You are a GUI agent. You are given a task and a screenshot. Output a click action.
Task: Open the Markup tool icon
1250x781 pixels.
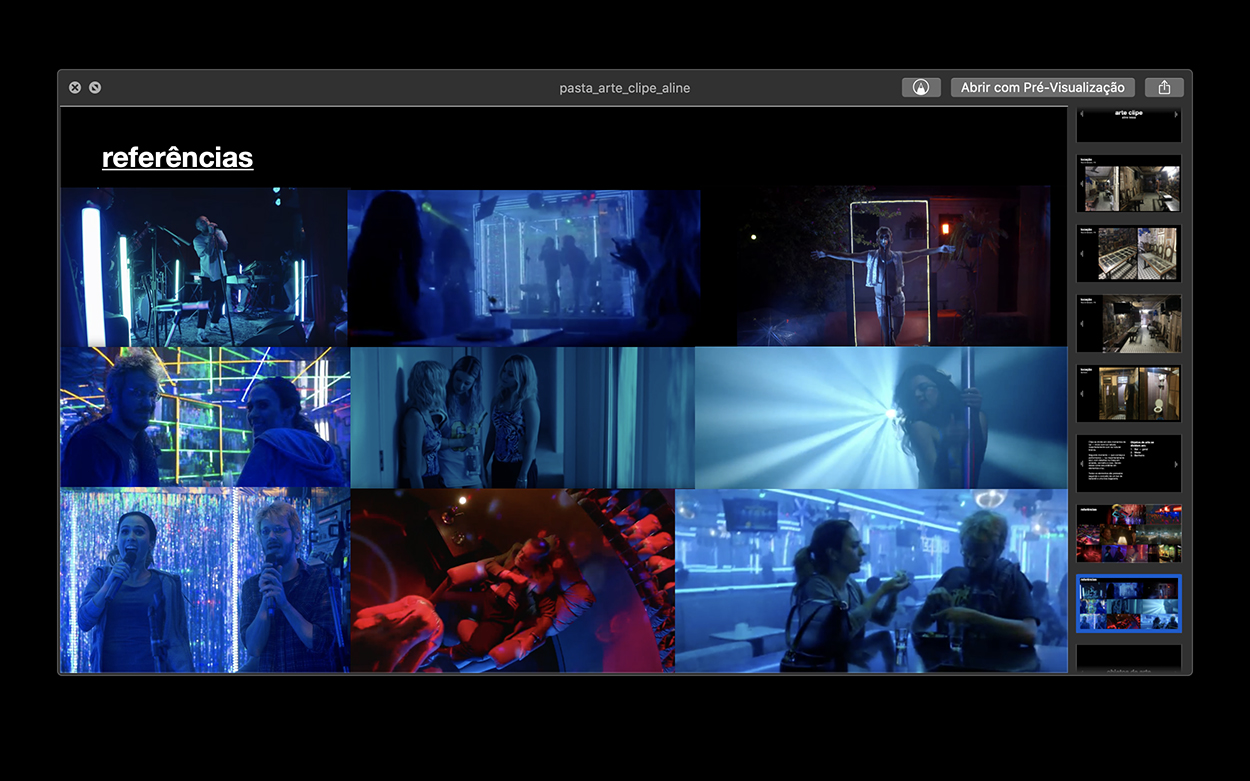[x=920, y=88]
